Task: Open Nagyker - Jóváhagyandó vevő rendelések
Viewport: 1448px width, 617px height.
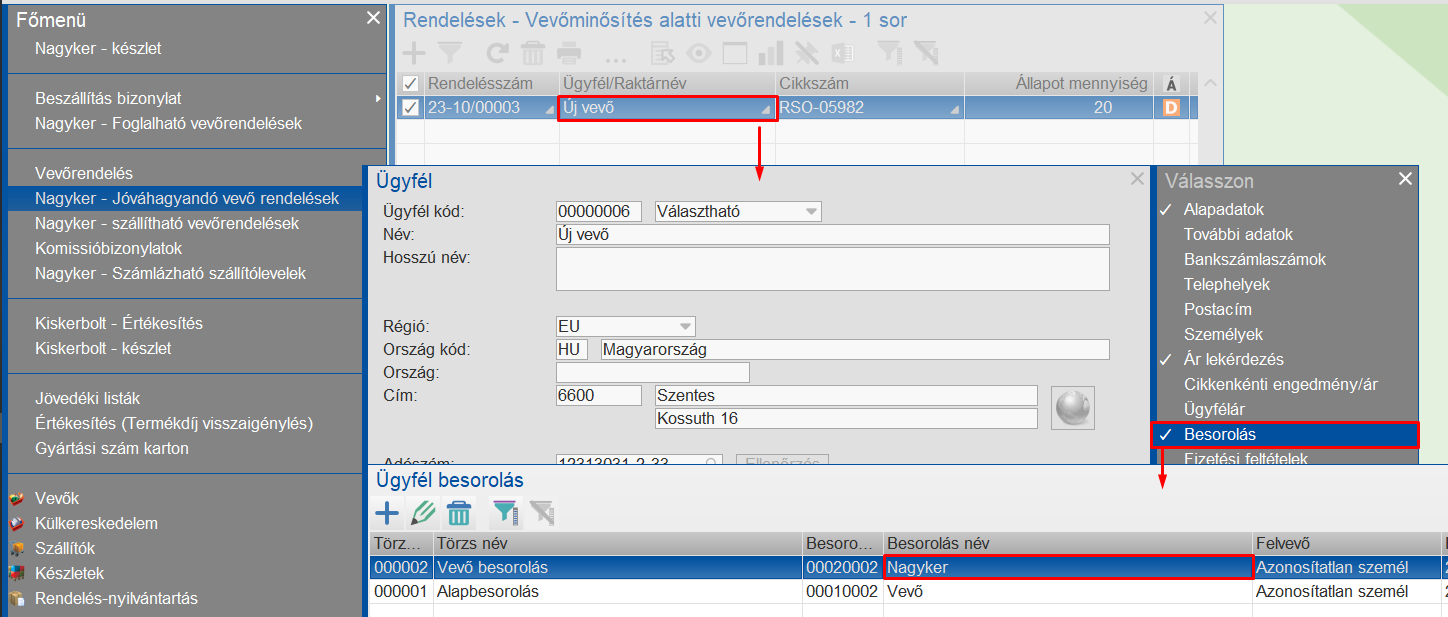Action: [187, 198]
